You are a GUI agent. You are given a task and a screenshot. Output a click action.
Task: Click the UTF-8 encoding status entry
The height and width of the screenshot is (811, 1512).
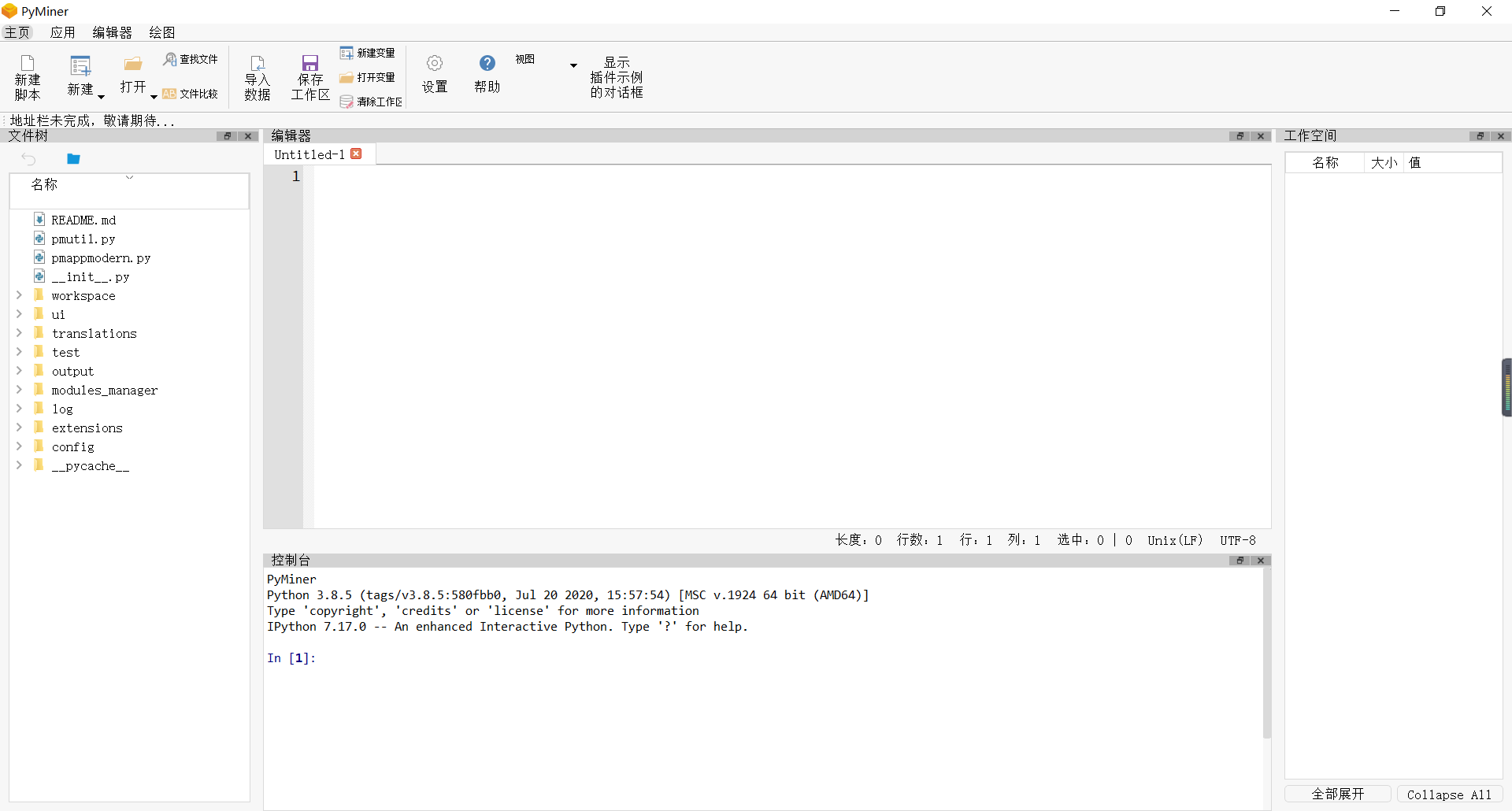click(1238, 540)
